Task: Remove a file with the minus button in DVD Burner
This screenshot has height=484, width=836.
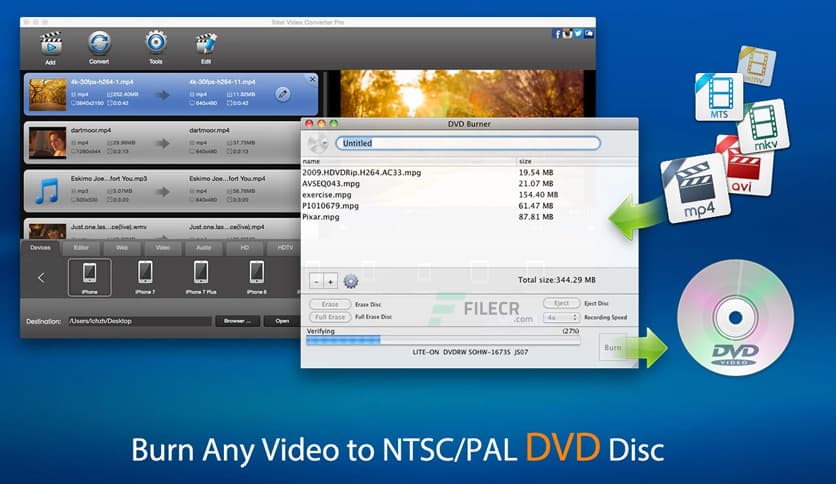Action: coord(316,281)
